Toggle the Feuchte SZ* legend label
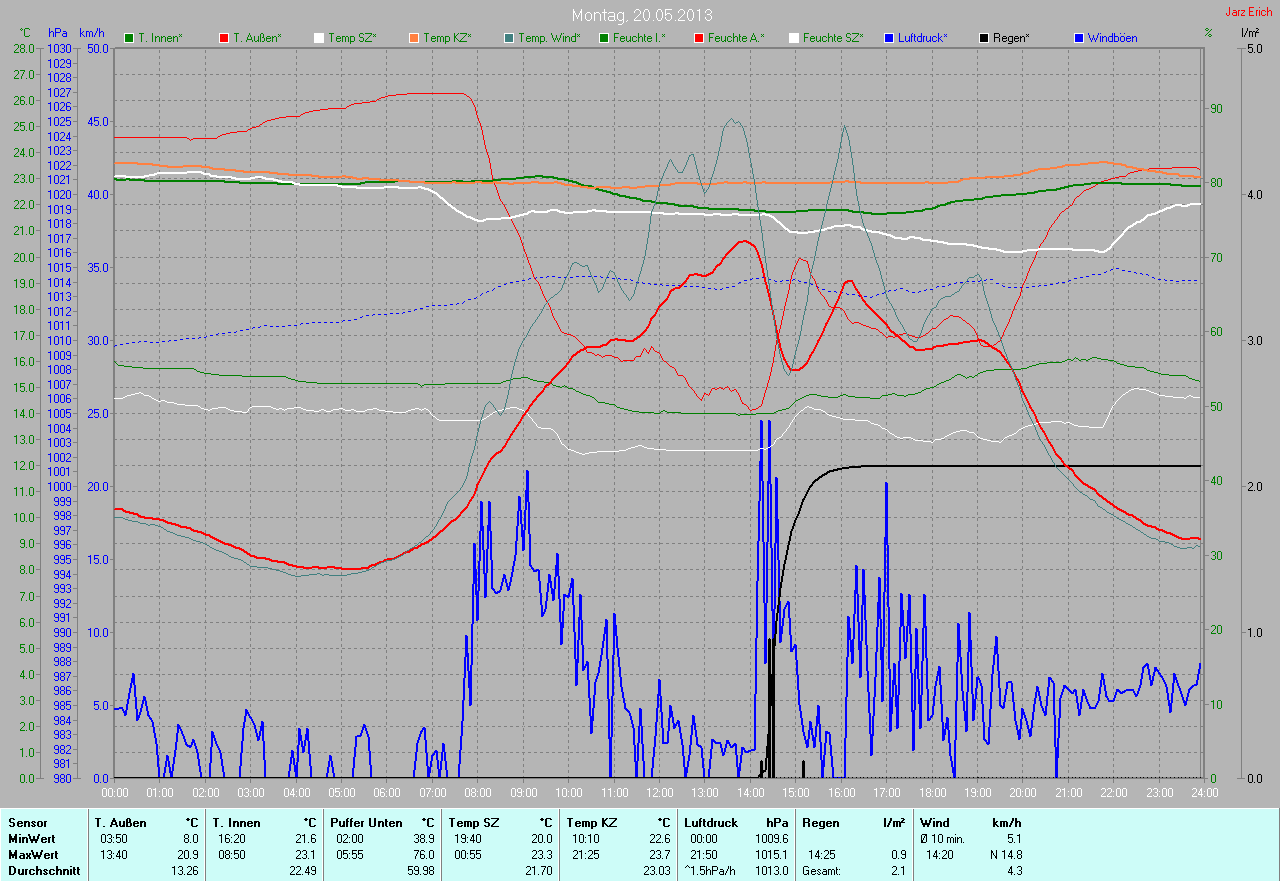Viewport: 1280px width, 881px height. coord(833,38)
